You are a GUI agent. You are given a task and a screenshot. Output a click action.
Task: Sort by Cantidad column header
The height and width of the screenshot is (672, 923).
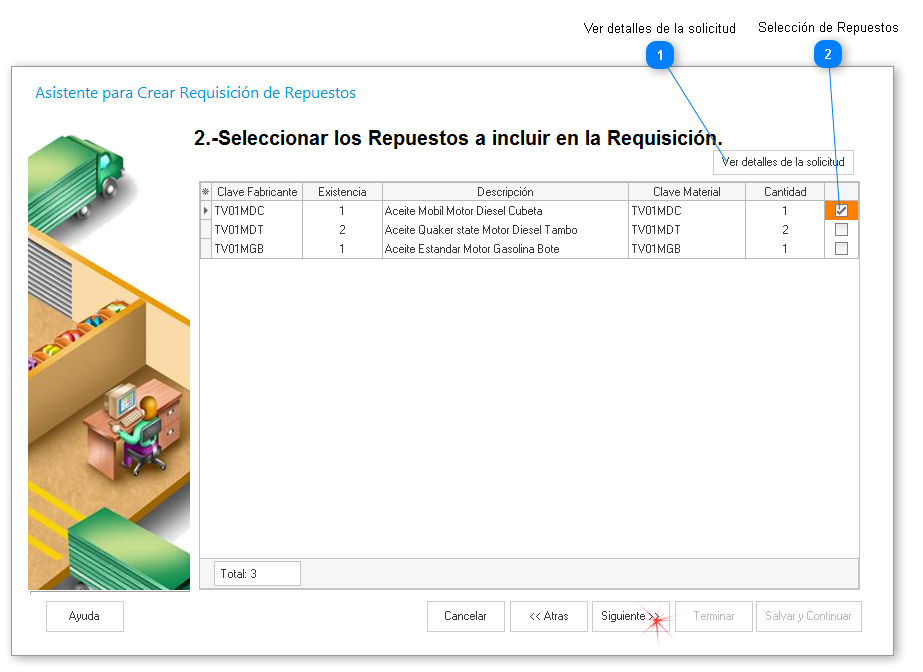point(785,192)
